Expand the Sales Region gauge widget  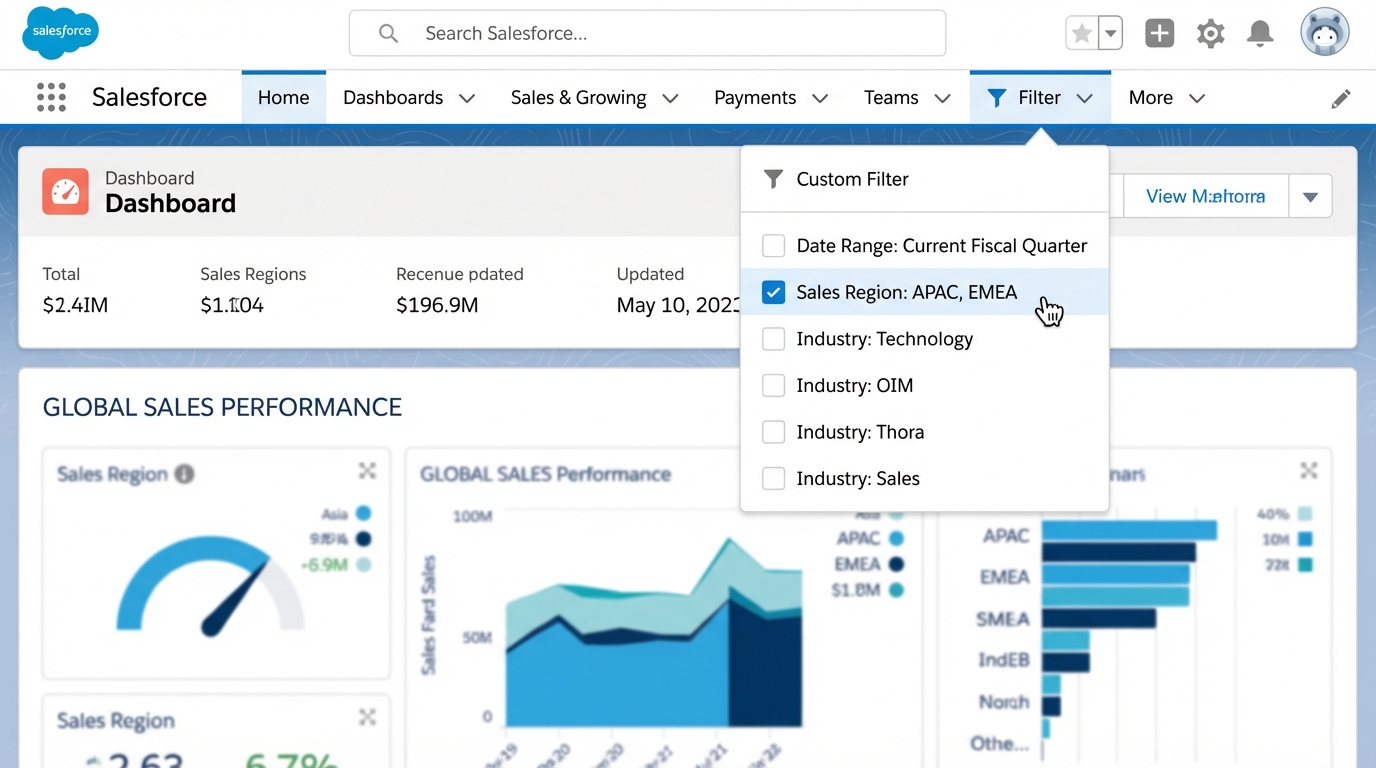coord(367,470)
